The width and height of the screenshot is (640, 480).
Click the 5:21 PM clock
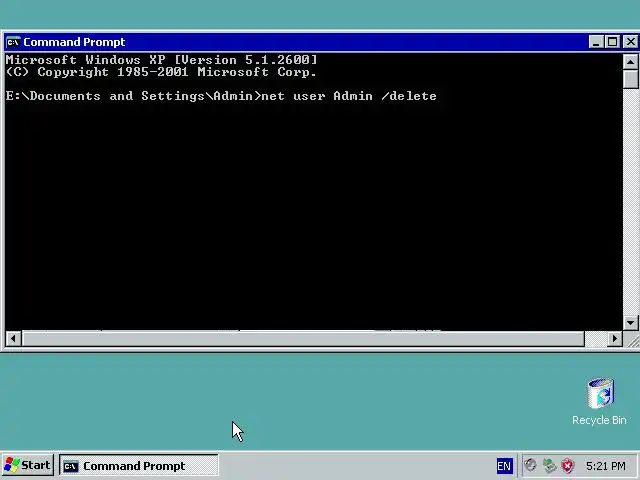(606, 466)
